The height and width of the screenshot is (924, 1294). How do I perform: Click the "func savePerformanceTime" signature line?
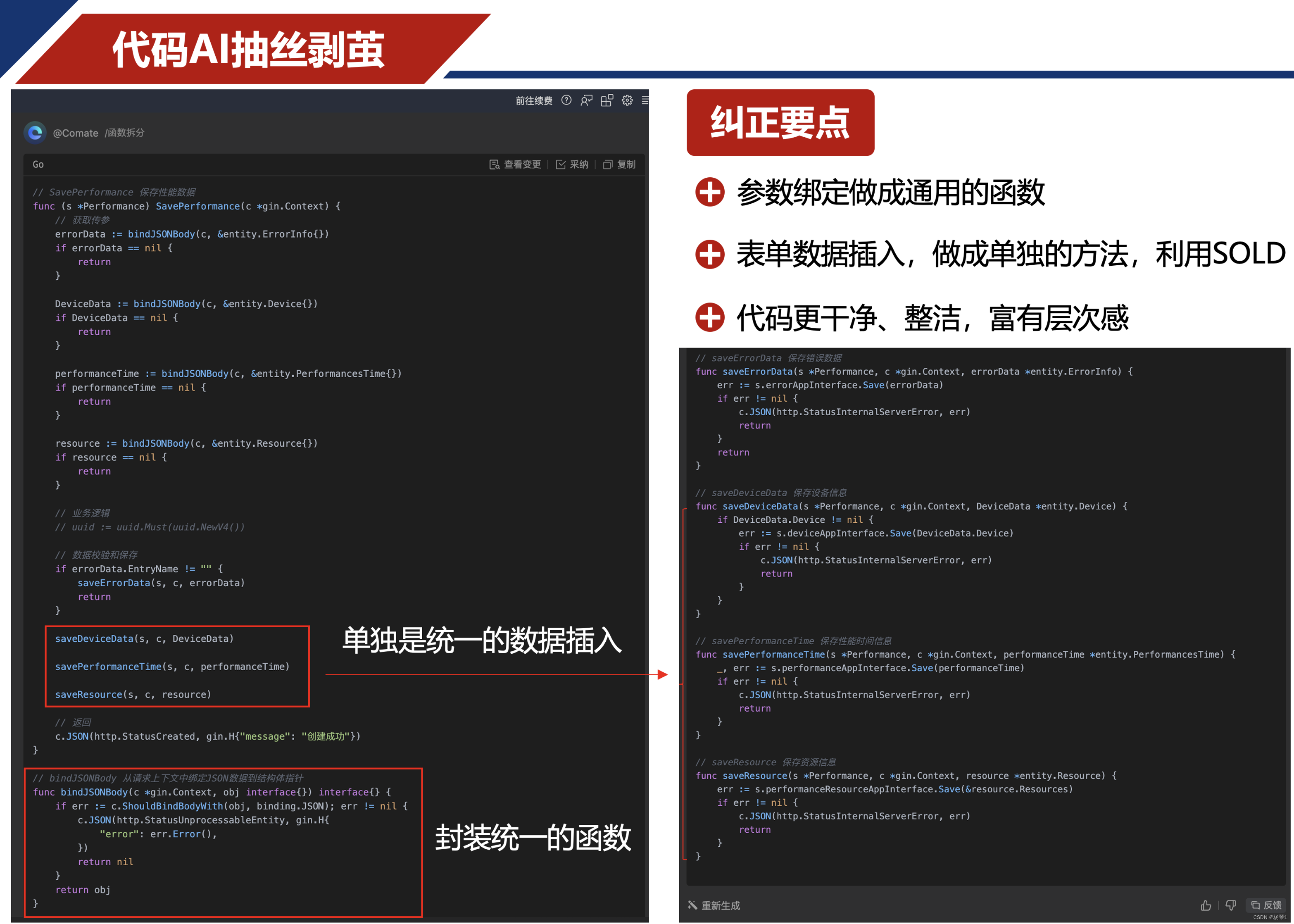point(965,654)
